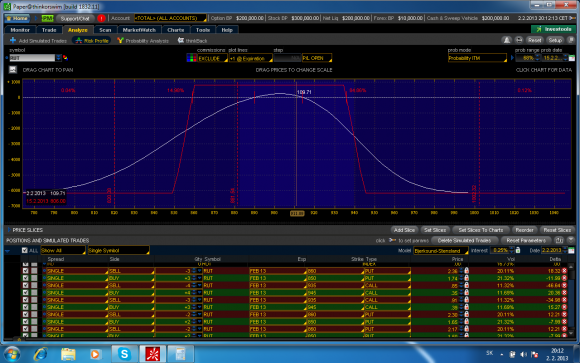The image size is (580, 363).
Task: Click the symbol color link icon beside RUT
Action: click(65, 58)
